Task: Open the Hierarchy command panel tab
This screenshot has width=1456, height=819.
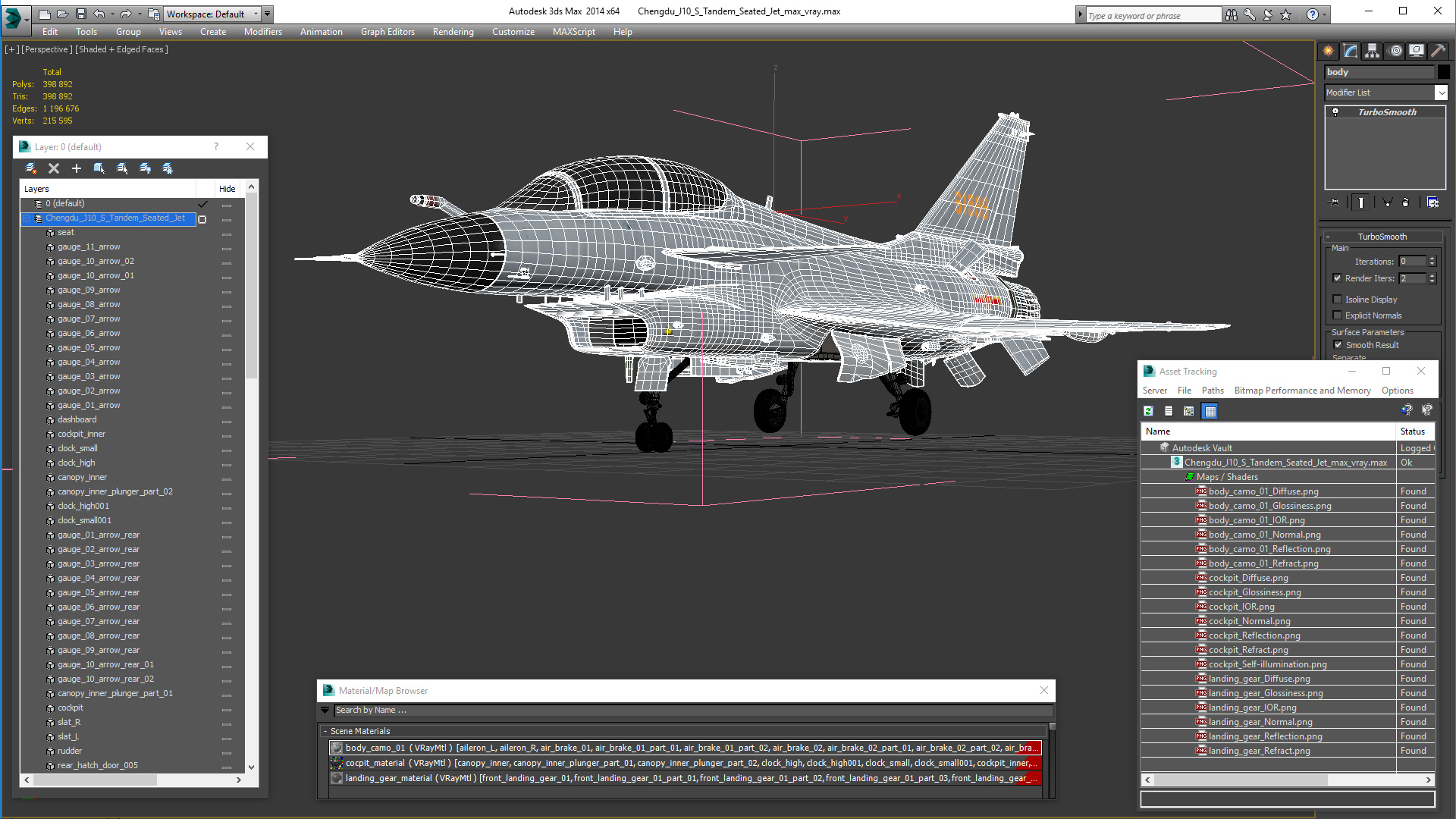Action: click(x=1373, y=51)
